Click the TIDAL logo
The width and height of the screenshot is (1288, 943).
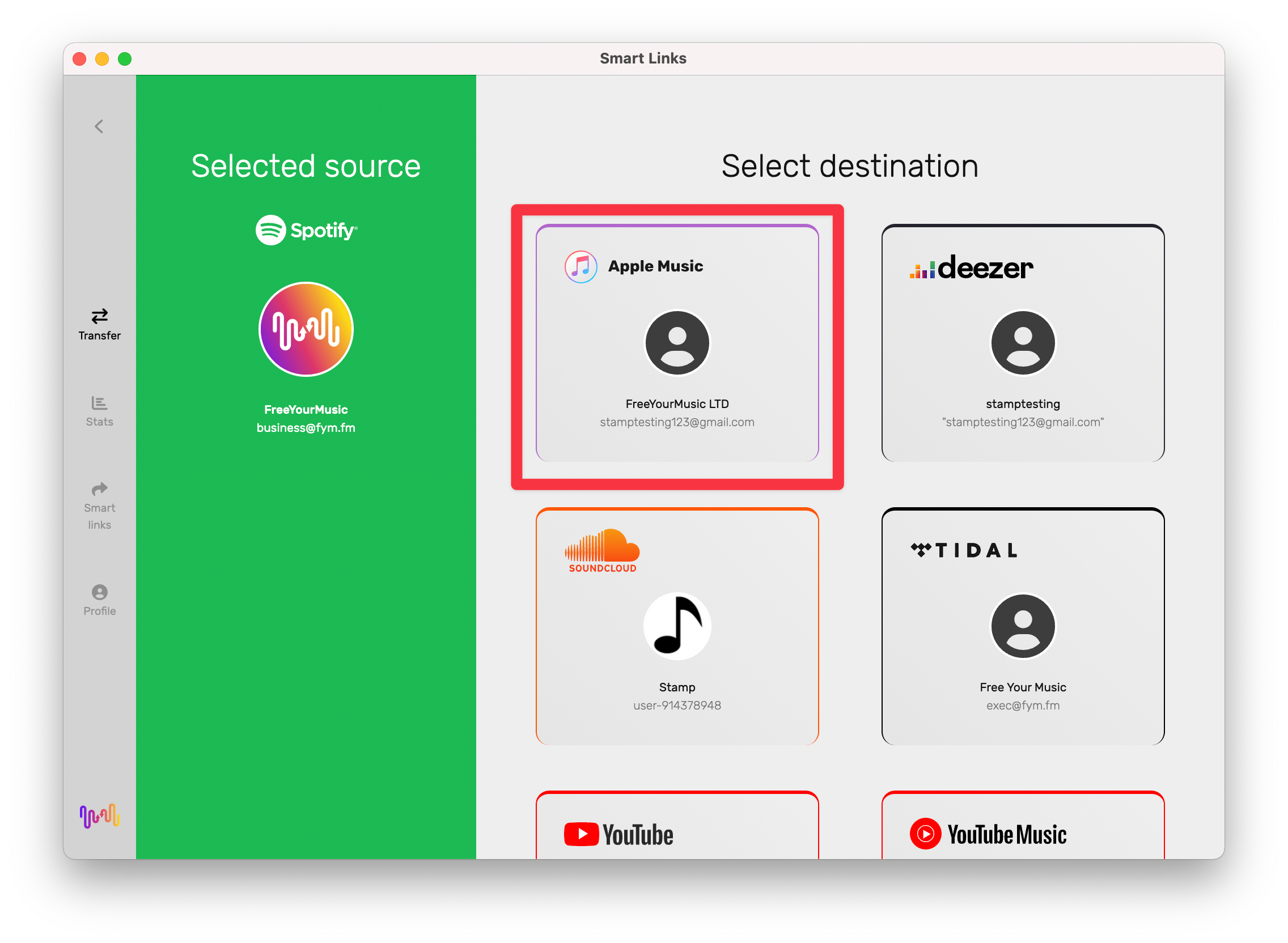click(x=964, y=550)
